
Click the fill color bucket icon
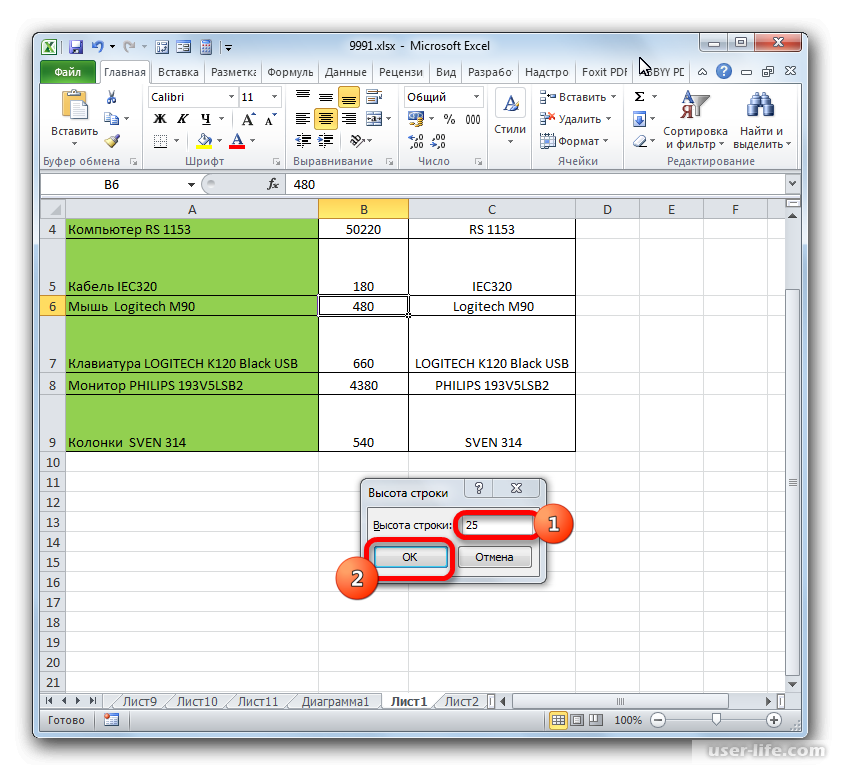point(204,141)
